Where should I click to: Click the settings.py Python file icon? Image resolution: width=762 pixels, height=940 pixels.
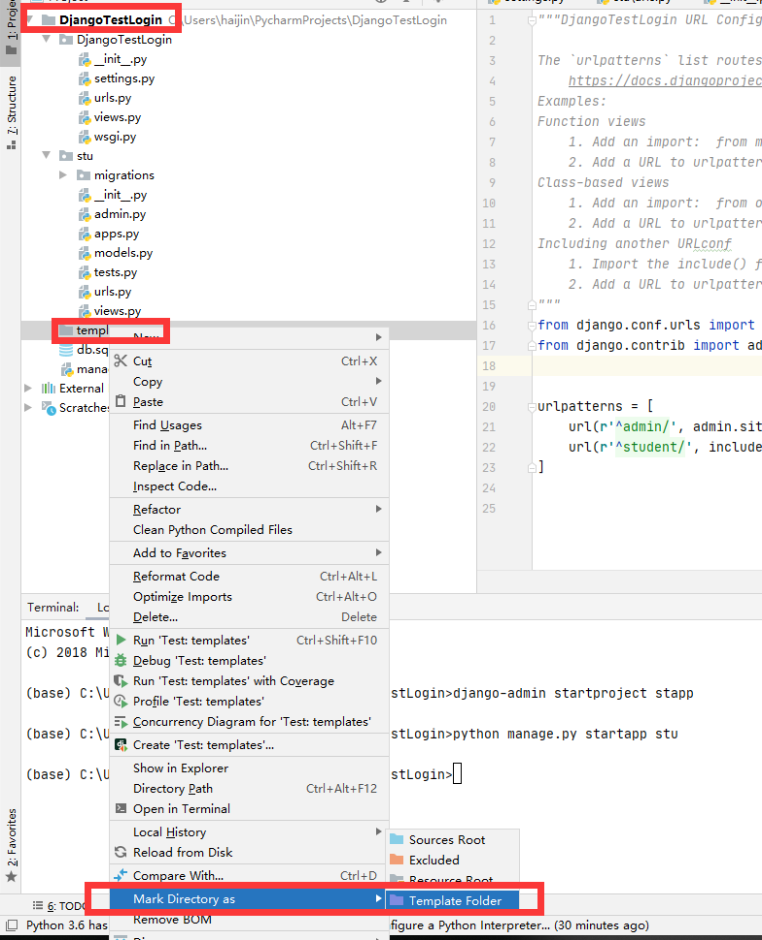85,79
